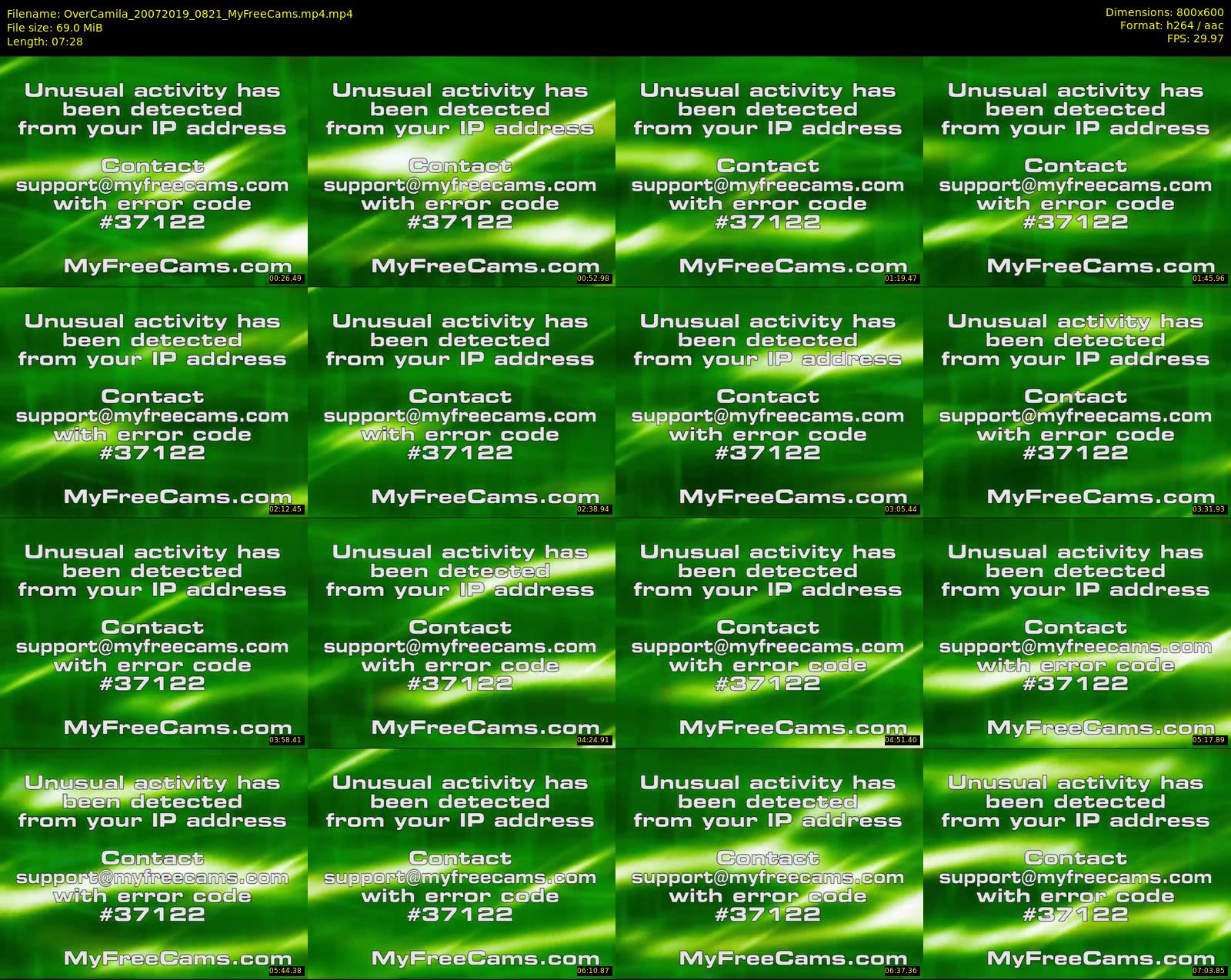
Task: Click the 02:38.94 timestamp label
Action: tap(594, 509)
